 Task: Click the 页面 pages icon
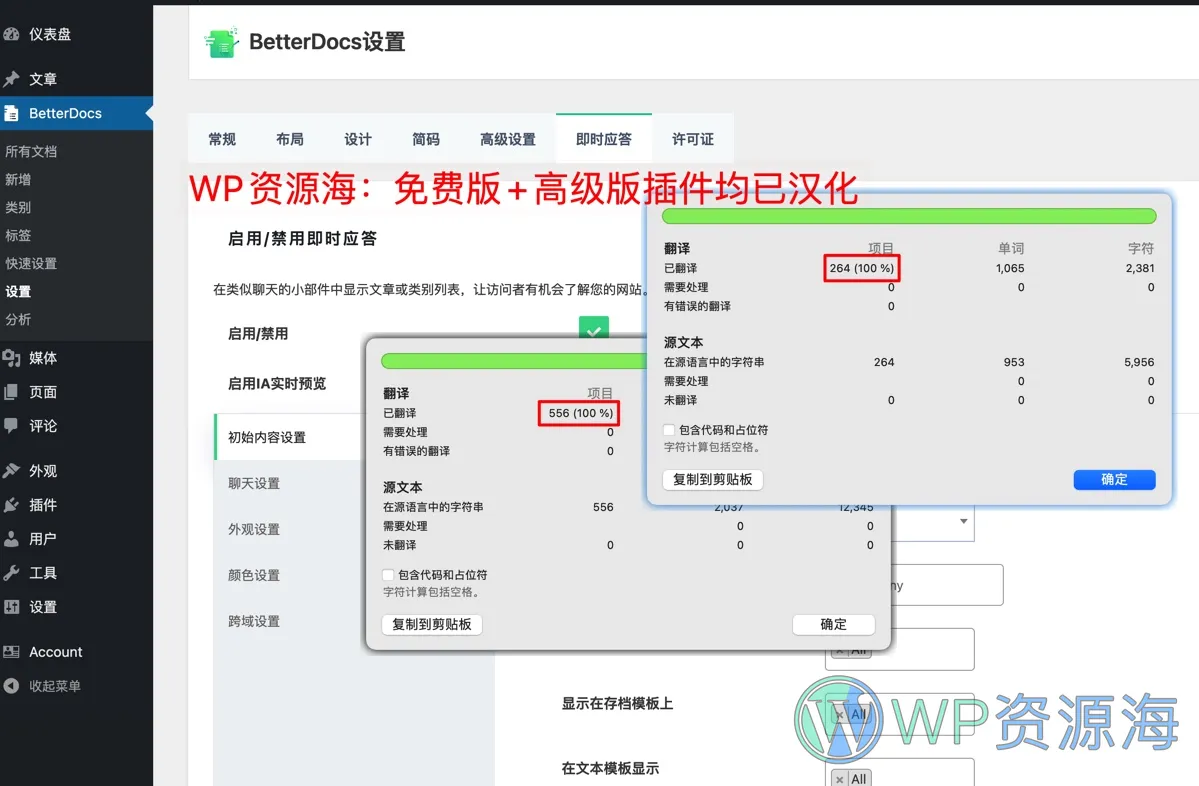(11, 392)
